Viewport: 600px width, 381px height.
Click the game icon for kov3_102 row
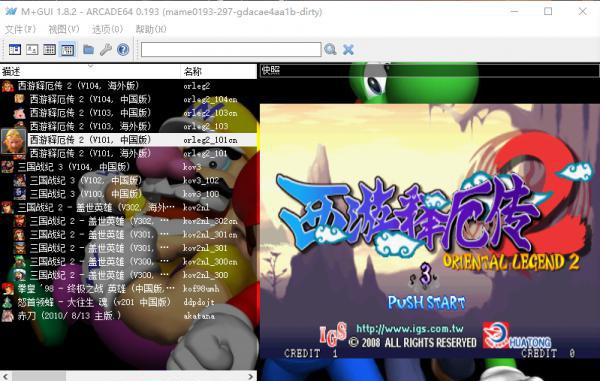coord(20,180)
